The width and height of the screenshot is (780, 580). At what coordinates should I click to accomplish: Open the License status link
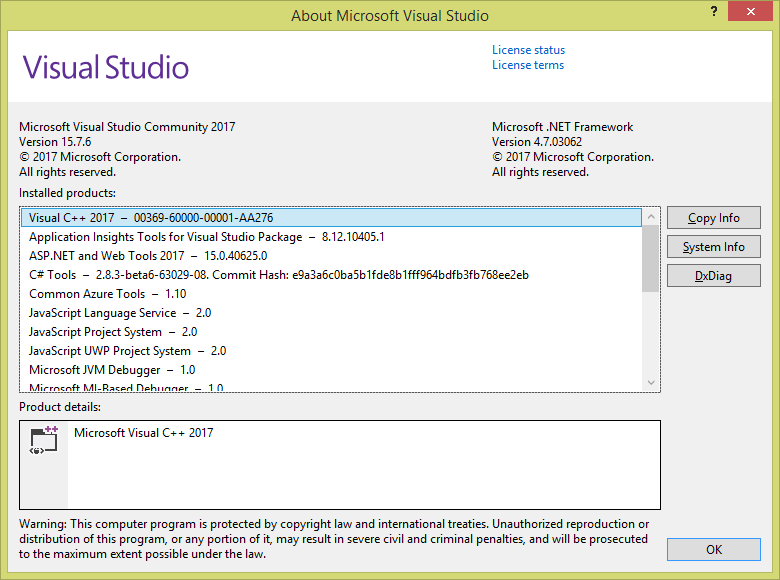(528, 50)
